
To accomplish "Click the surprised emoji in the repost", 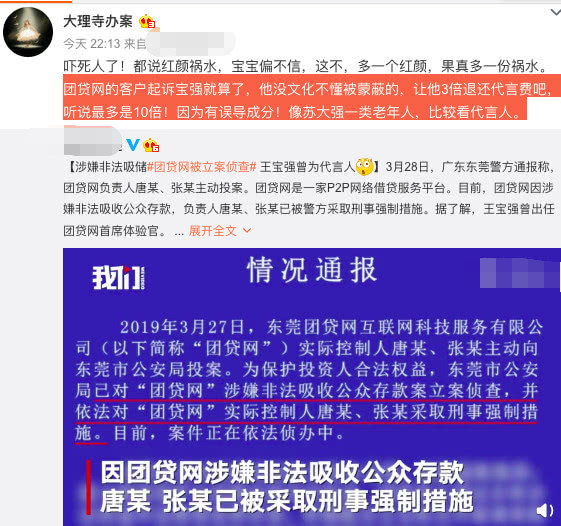I will [365, 167].
